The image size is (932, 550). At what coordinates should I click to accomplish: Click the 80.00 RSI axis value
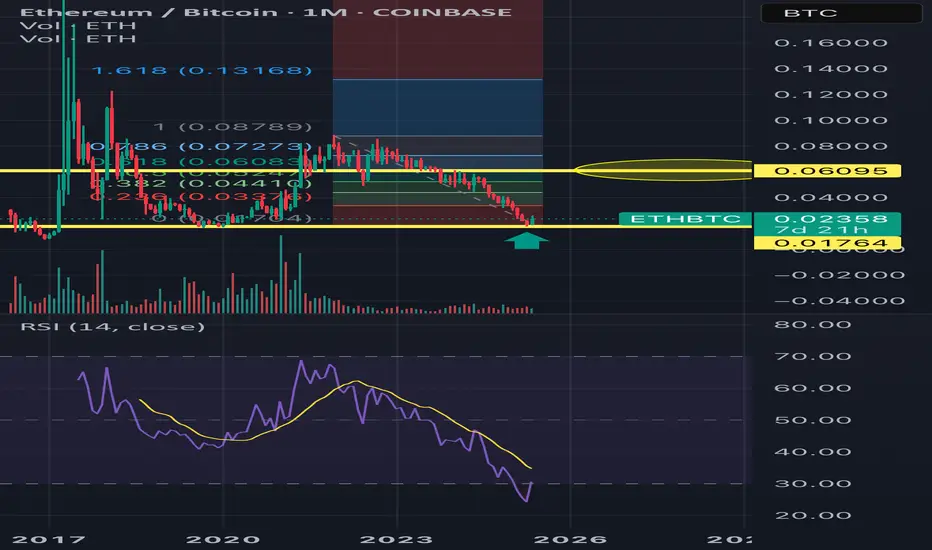pyautogui.click(x=813, y=325)
